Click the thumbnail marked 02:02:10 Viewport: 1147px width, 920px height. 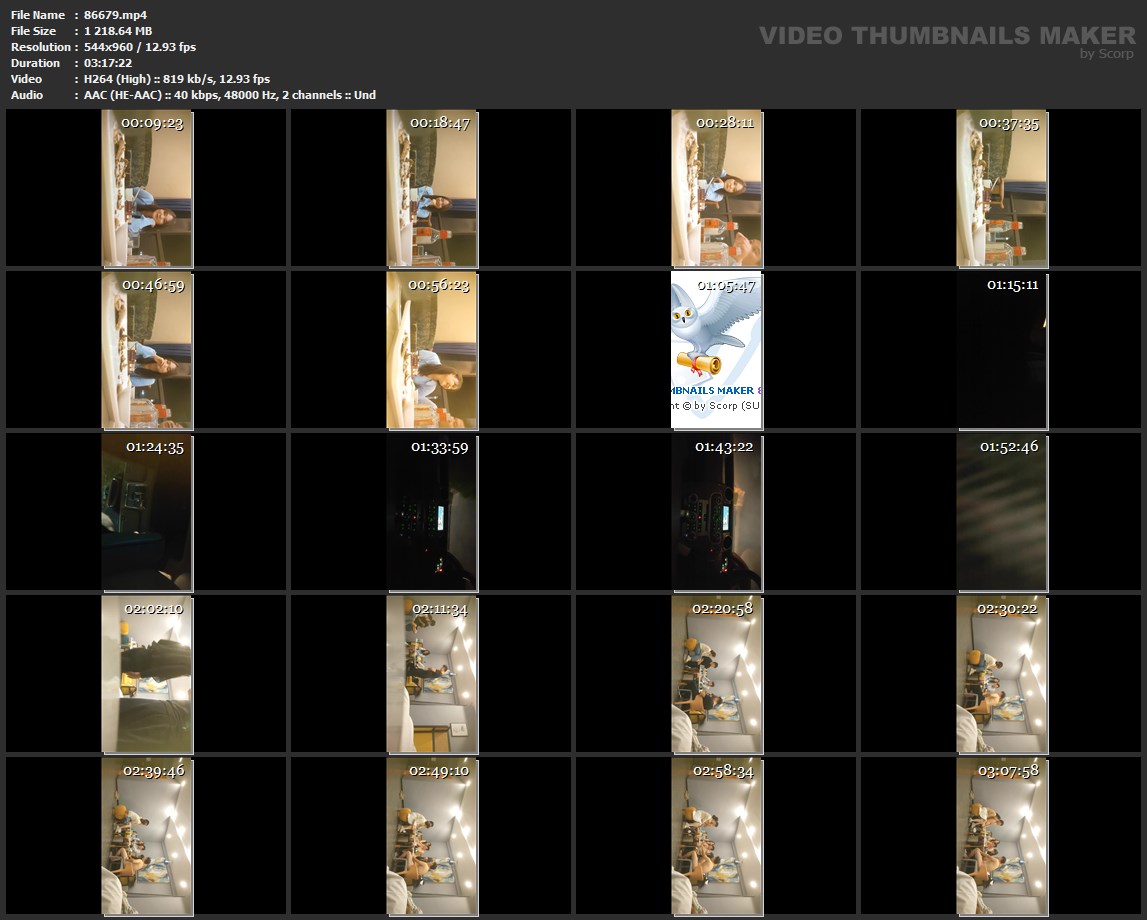[x=147, y=674]
